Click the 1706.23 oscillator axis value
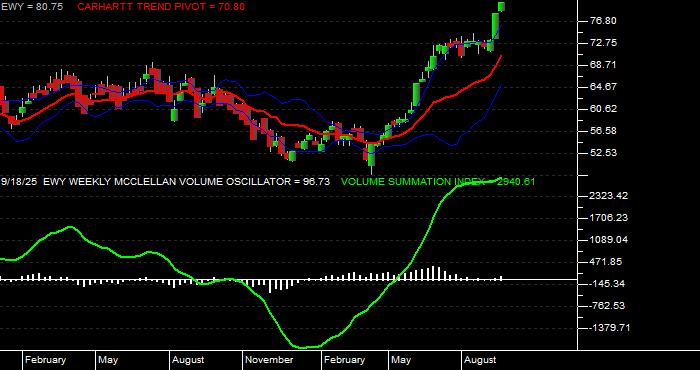The image size is (700, 370). point(609,218)
